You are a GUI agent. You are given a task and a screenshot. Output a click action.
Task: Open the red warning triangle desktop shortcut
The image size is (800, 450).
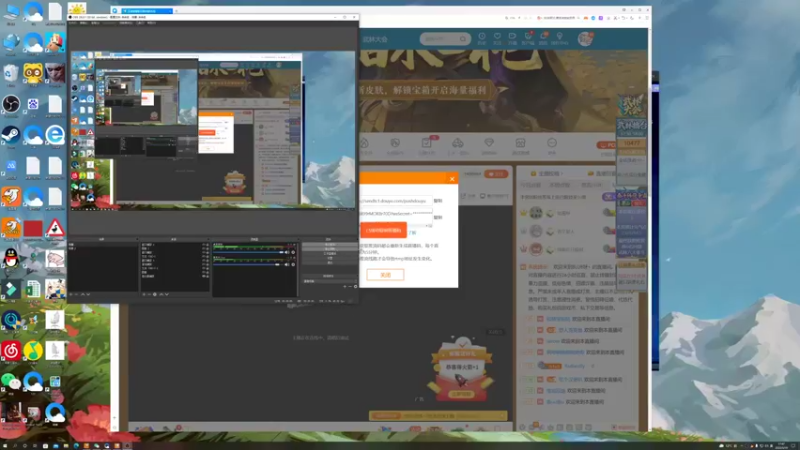pyautogui.click(x=55, y=228)
